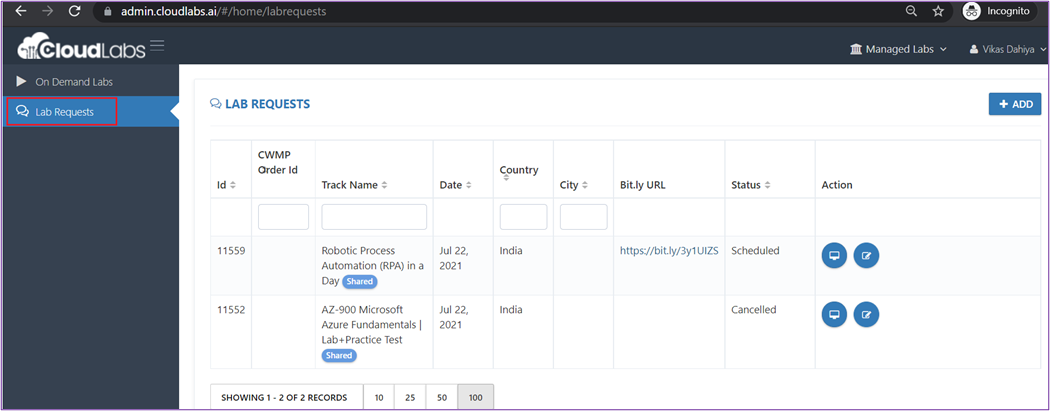Click the monitor view icon for request 11552
The image size is (1050, 411).
point(834,314)
